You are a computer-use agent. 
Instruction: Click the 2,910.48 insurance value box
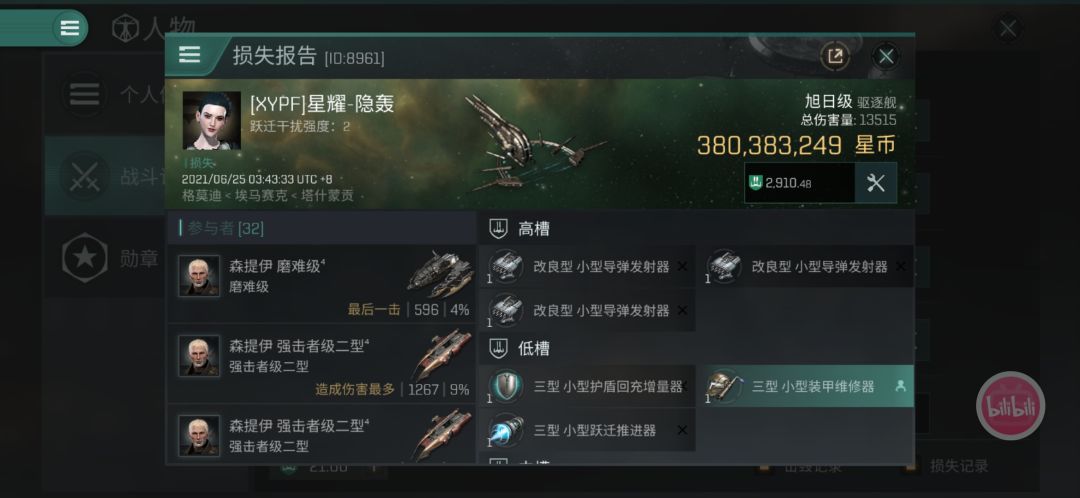click(x=800, y=183)
